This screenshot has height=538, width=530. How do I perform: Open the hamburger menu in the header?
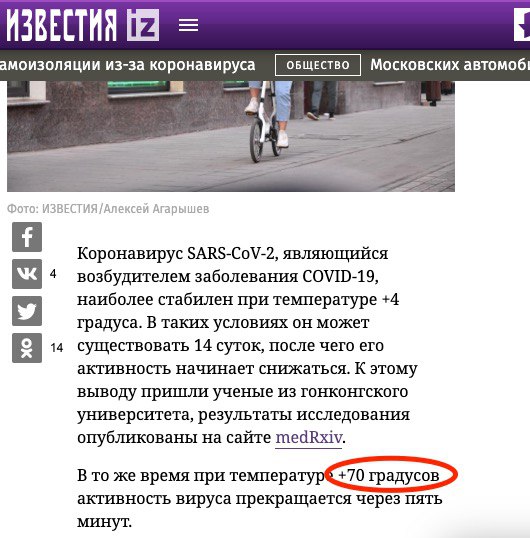pyautogui.click(x=188, y=25)
